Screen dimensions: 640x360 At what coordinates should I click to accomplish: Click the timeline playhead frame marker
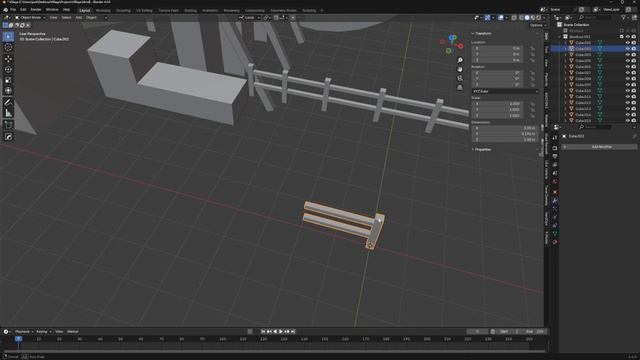pyautogui.click(x=18, y=339)
